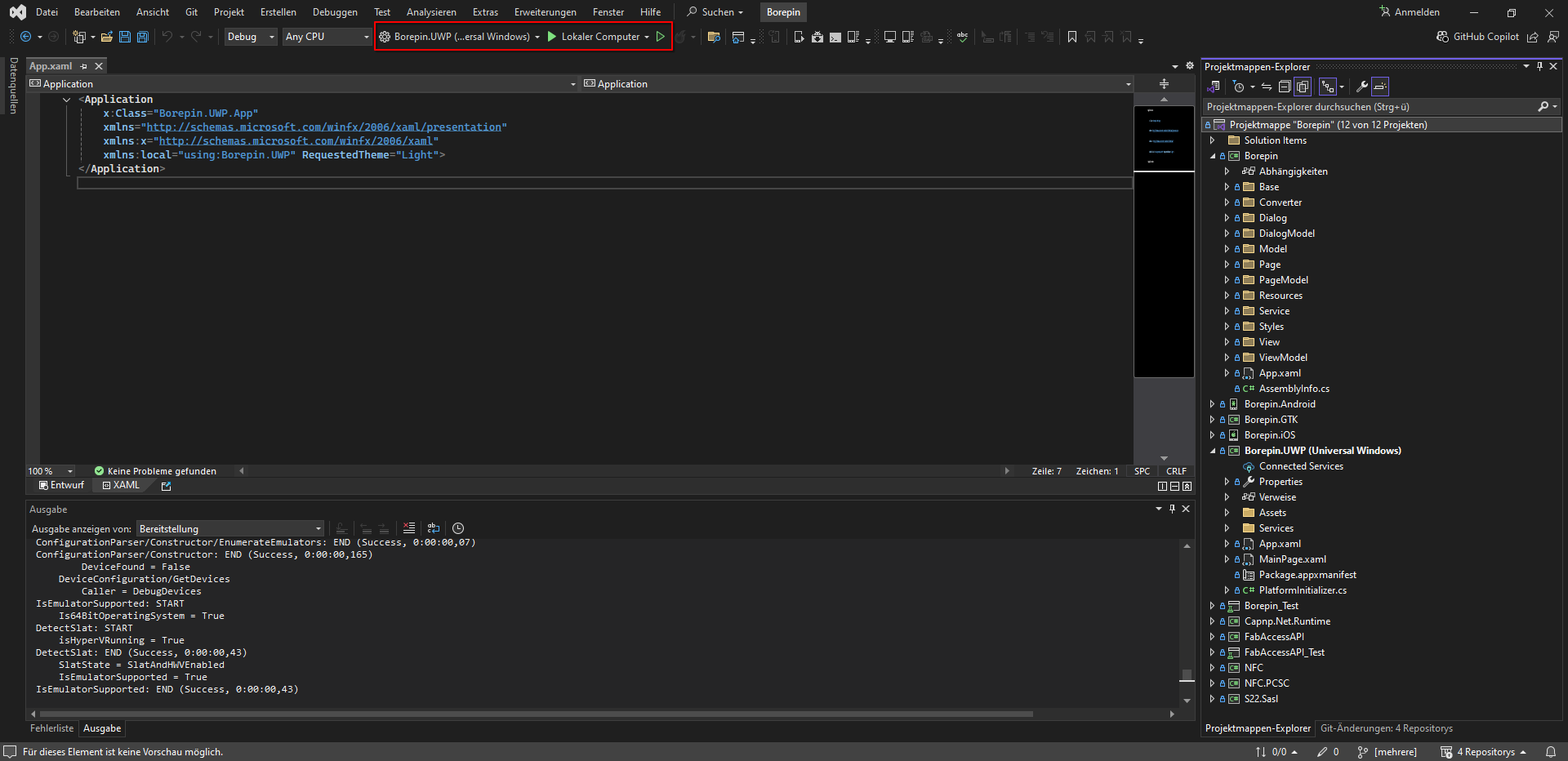The height and width of the screenshot is (761, 1568).
Task: Switch to Fehlerliste tab
Action: (51, 728)
